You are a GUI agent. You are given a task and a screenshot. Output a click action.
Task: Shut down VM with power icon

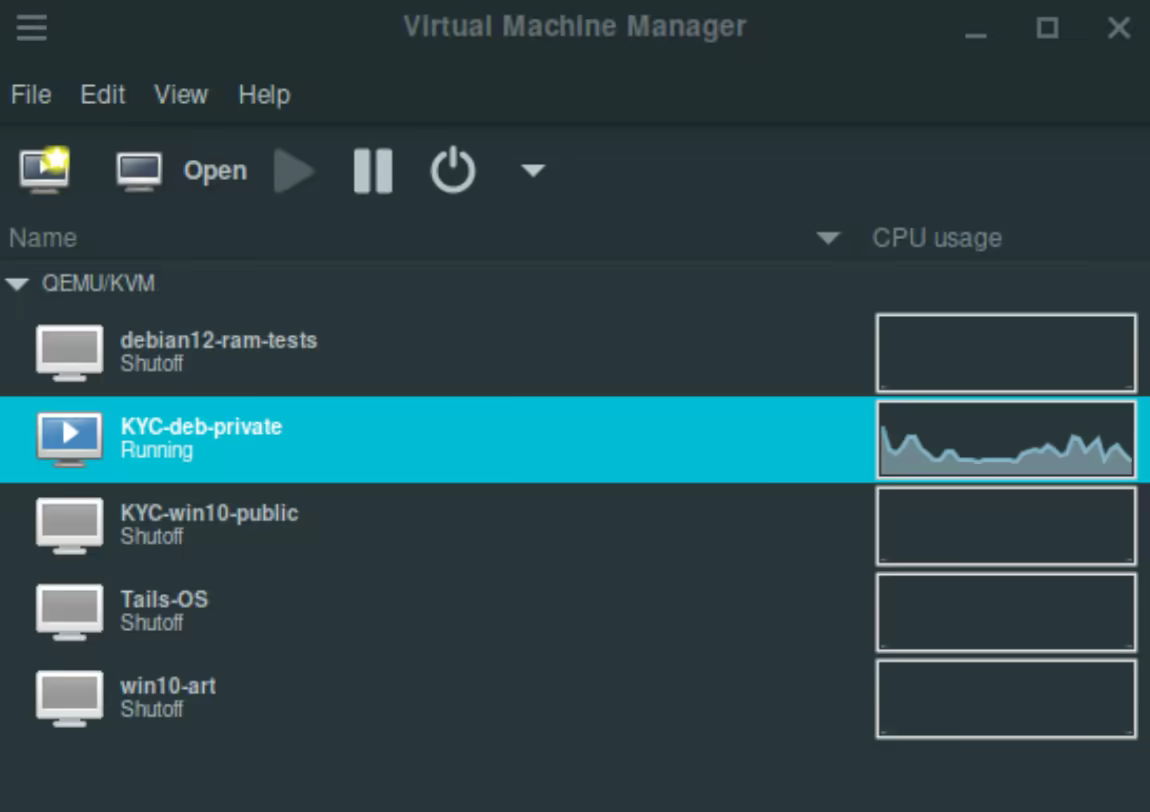(453, 170)
